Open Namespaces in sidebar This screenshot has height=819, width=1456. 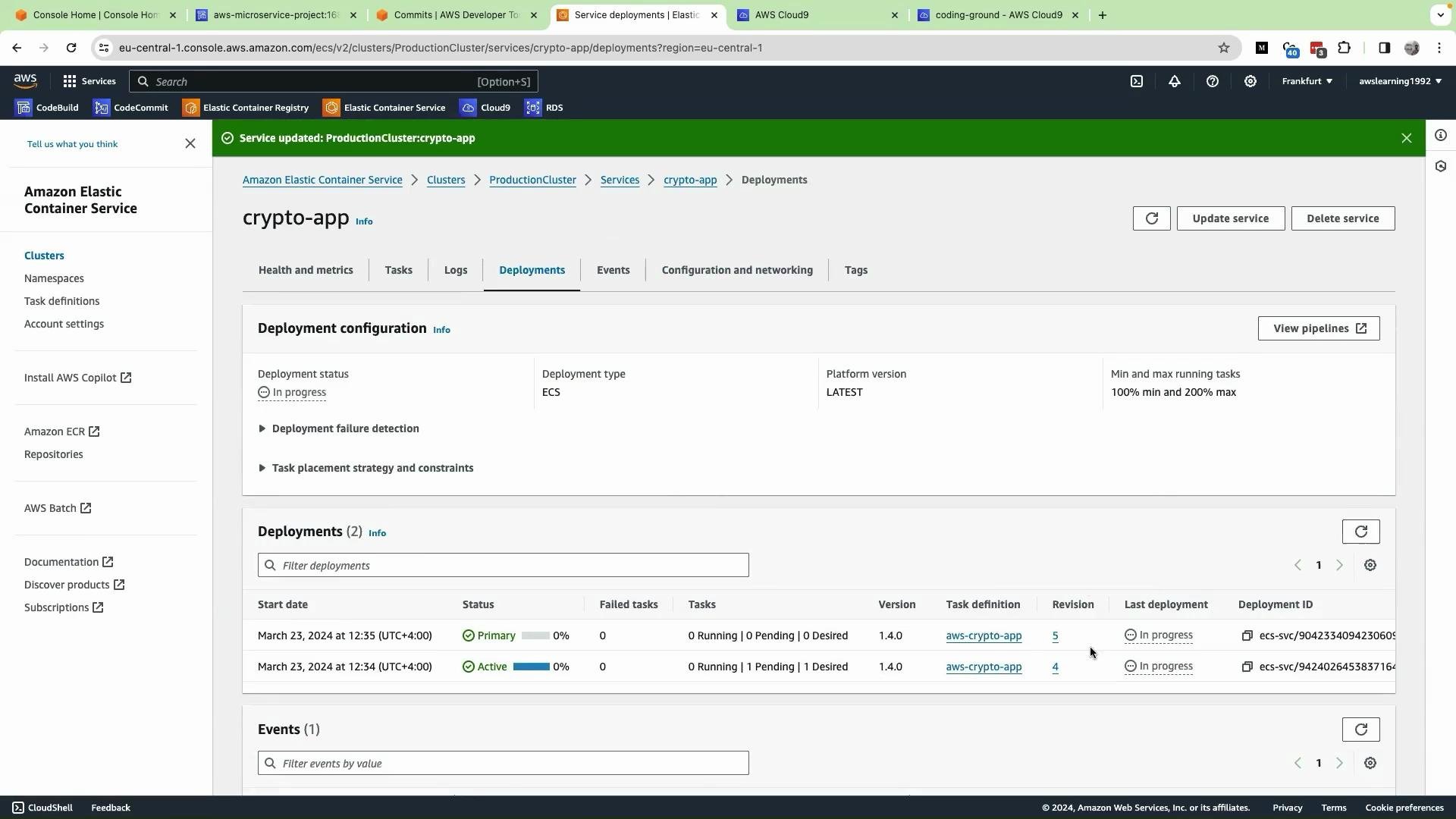point(54,278)
